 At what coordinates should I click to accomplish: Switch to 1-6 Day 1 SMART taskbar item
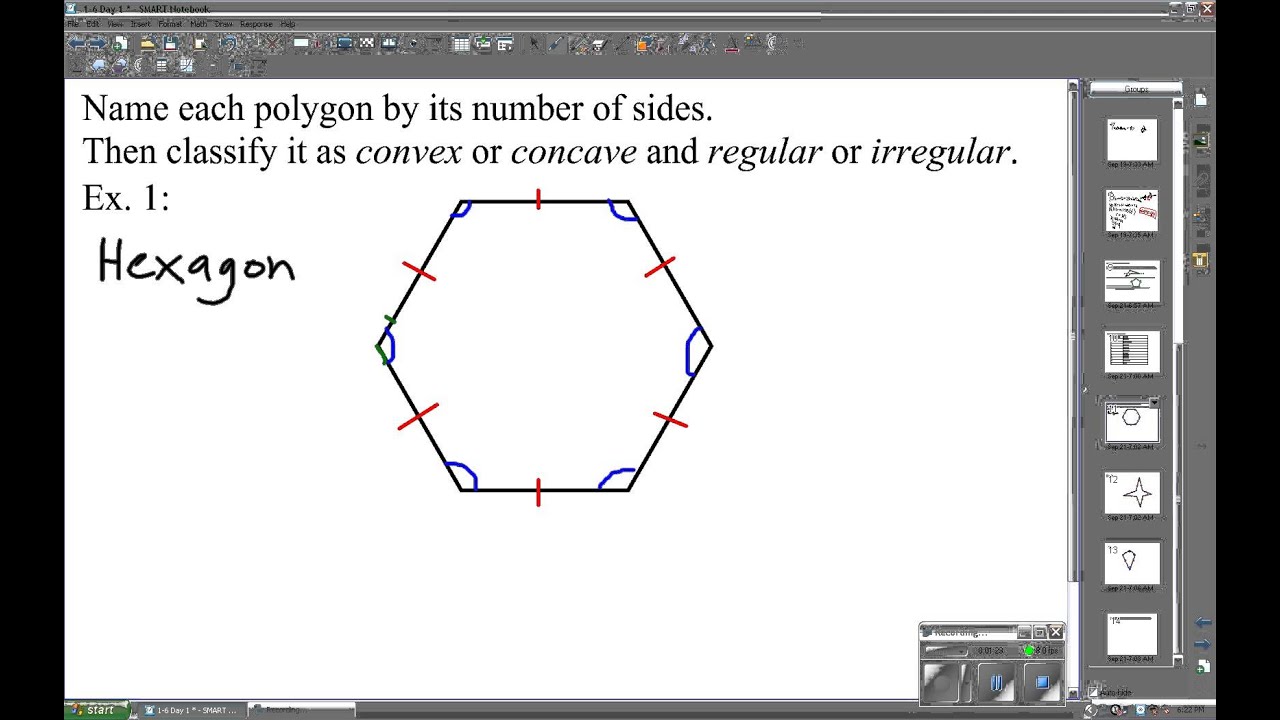190,710
